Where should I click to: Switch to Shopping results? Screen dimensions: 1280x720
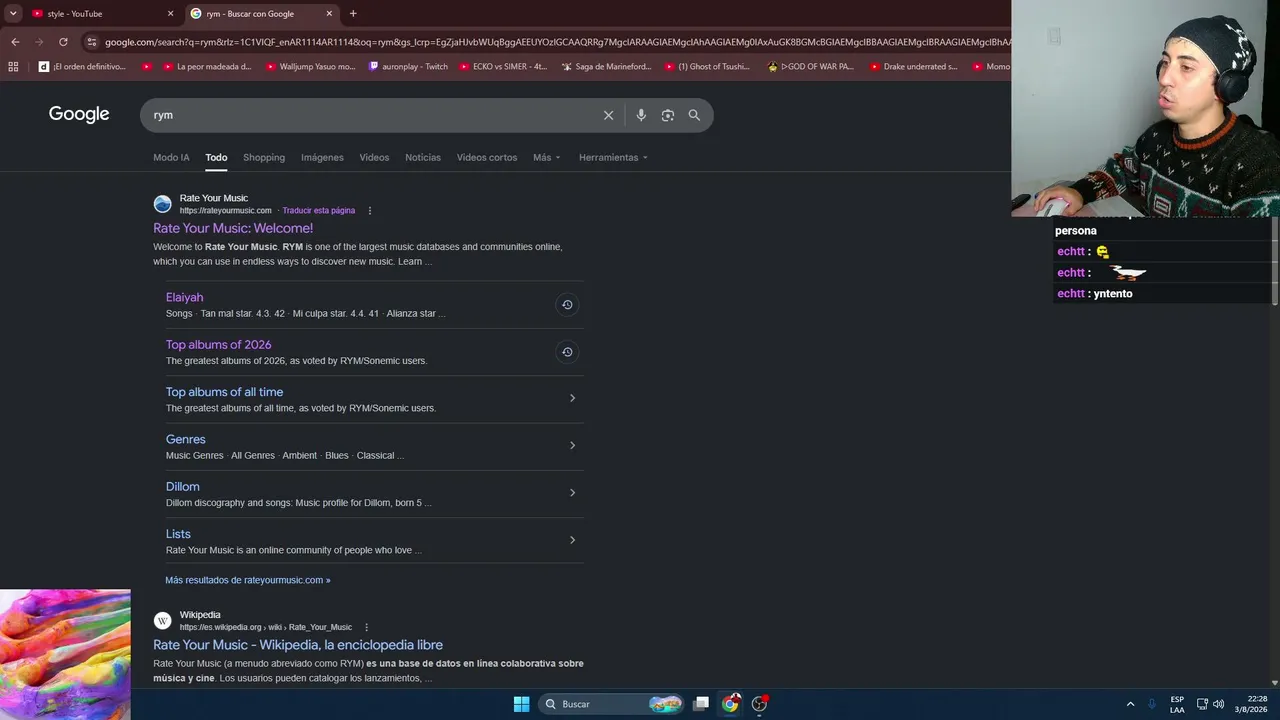pos(264,158)
